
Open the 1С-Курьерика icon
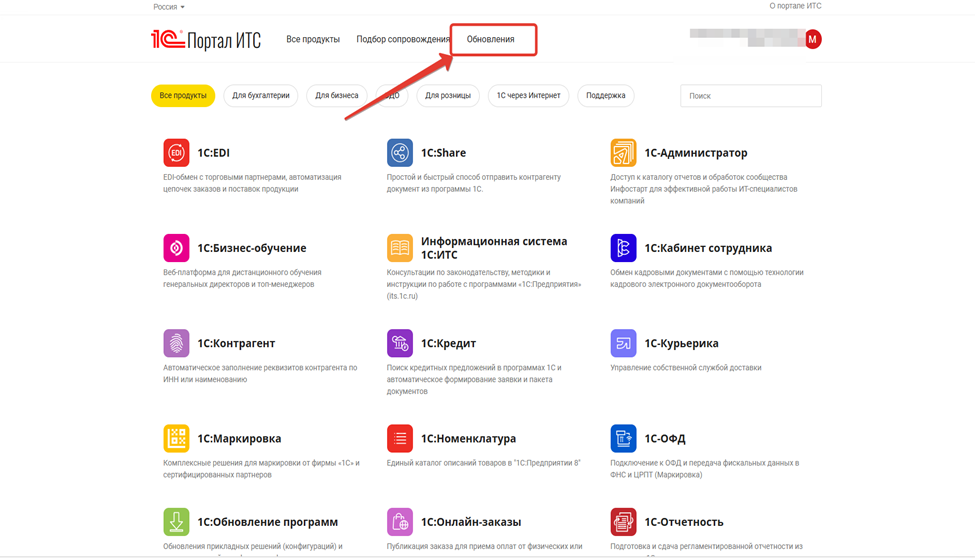[x=623, y=343]
